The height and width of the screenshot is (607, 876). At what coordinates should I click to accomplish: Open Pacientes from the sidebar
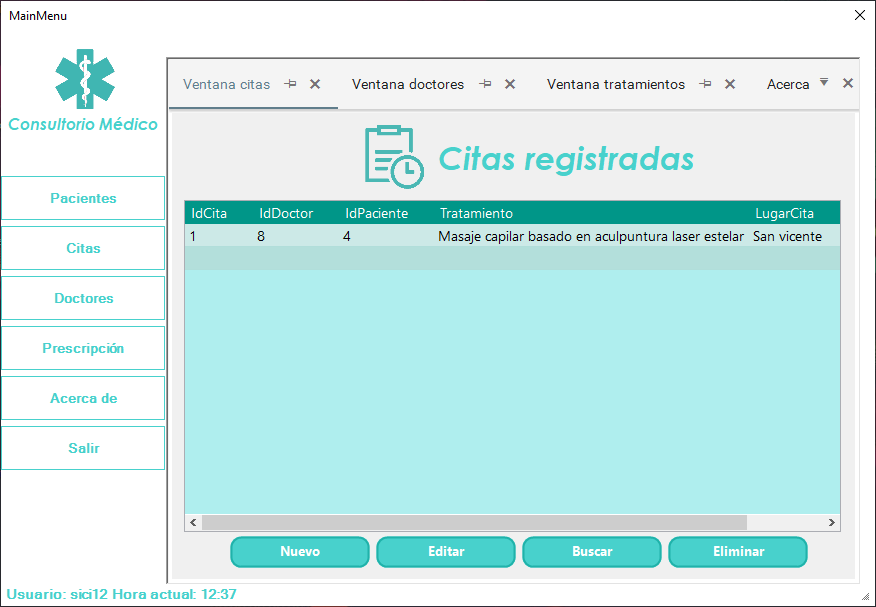(83, 198)
